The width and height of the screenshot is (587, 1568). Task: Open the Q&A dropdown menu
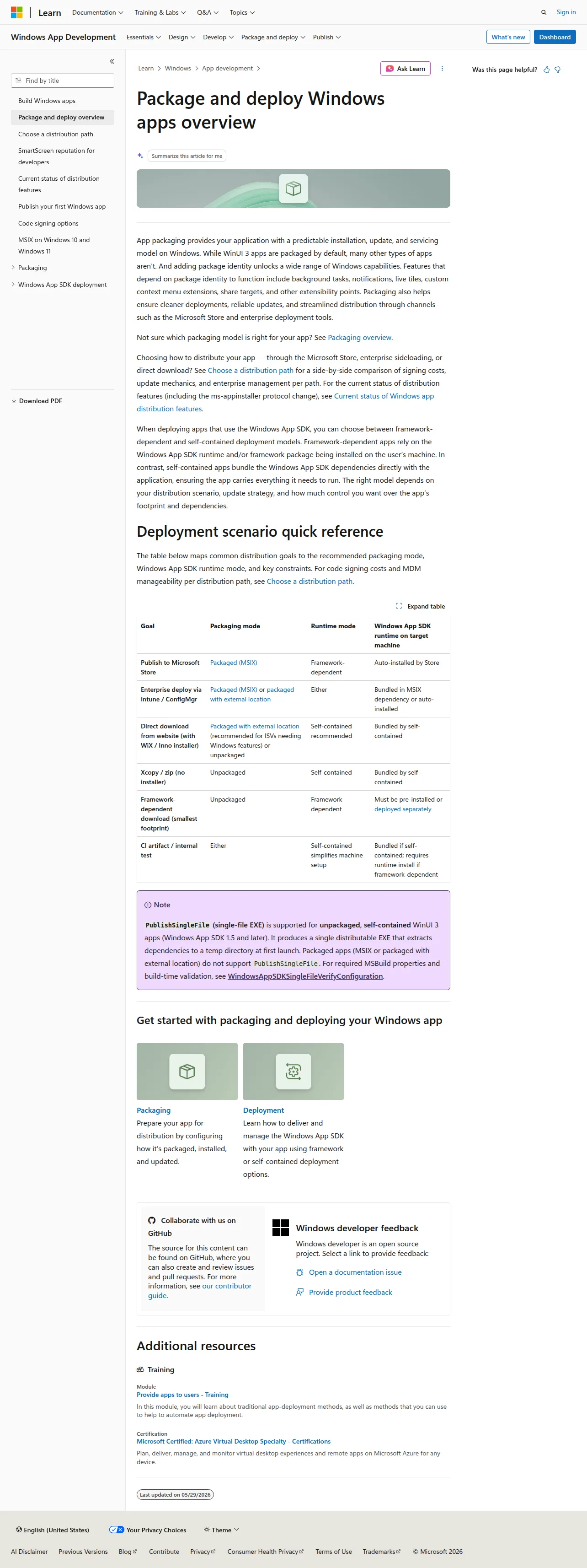click(x=208, y=12)
